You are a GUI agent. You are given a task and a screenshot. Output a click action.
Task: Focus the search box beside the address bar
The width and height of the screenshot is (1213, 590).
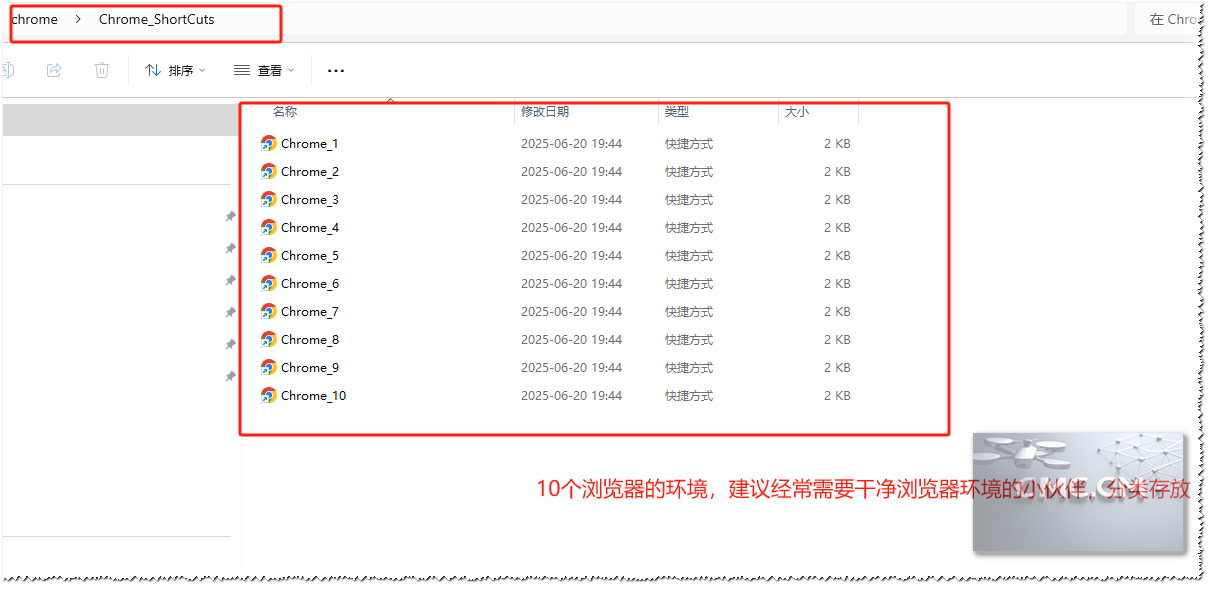1170,19
